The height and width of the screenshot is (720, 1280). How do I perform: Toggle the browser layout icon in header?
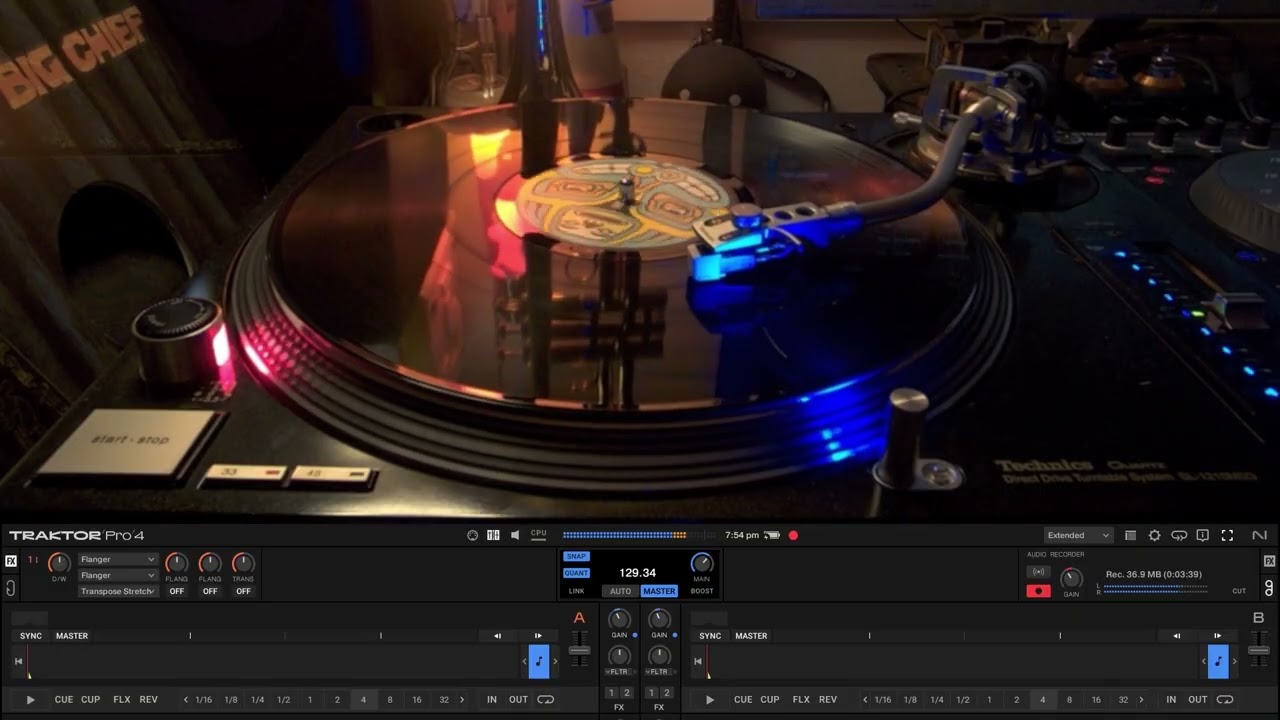pyautogui.click(x=1130, y=535)
